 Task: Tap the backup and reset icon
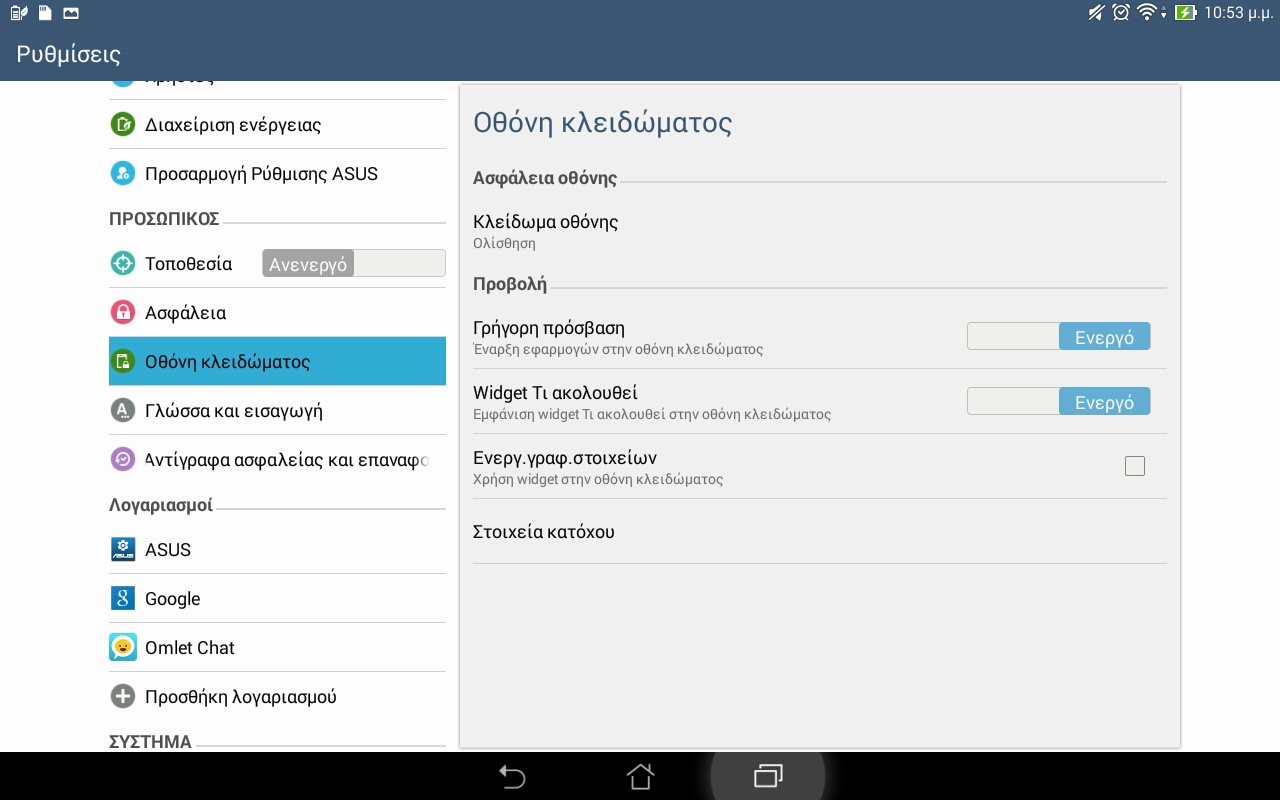click(x=122, y=459)
